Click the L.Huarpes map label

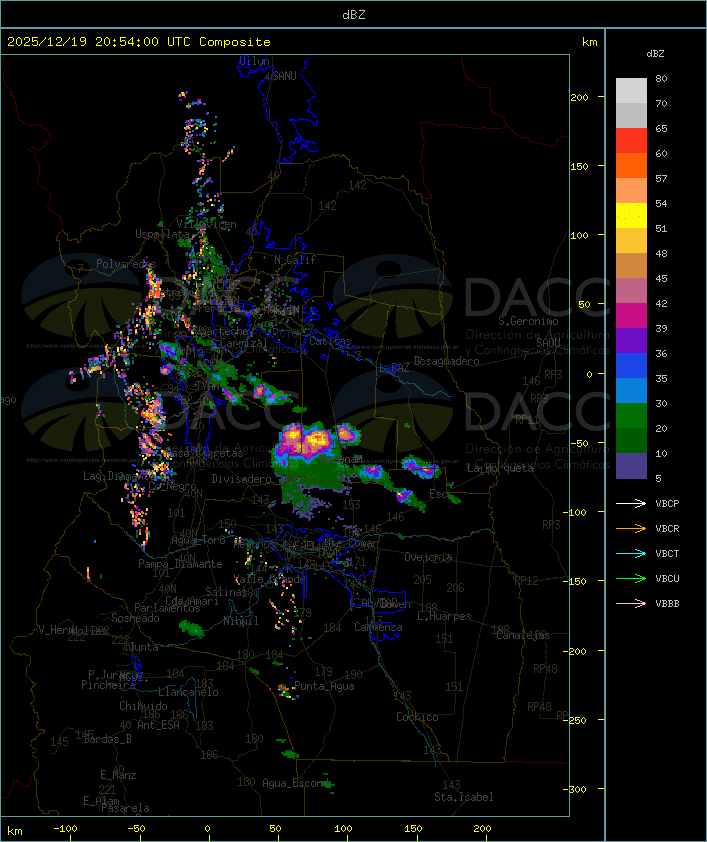click(444, 616)
